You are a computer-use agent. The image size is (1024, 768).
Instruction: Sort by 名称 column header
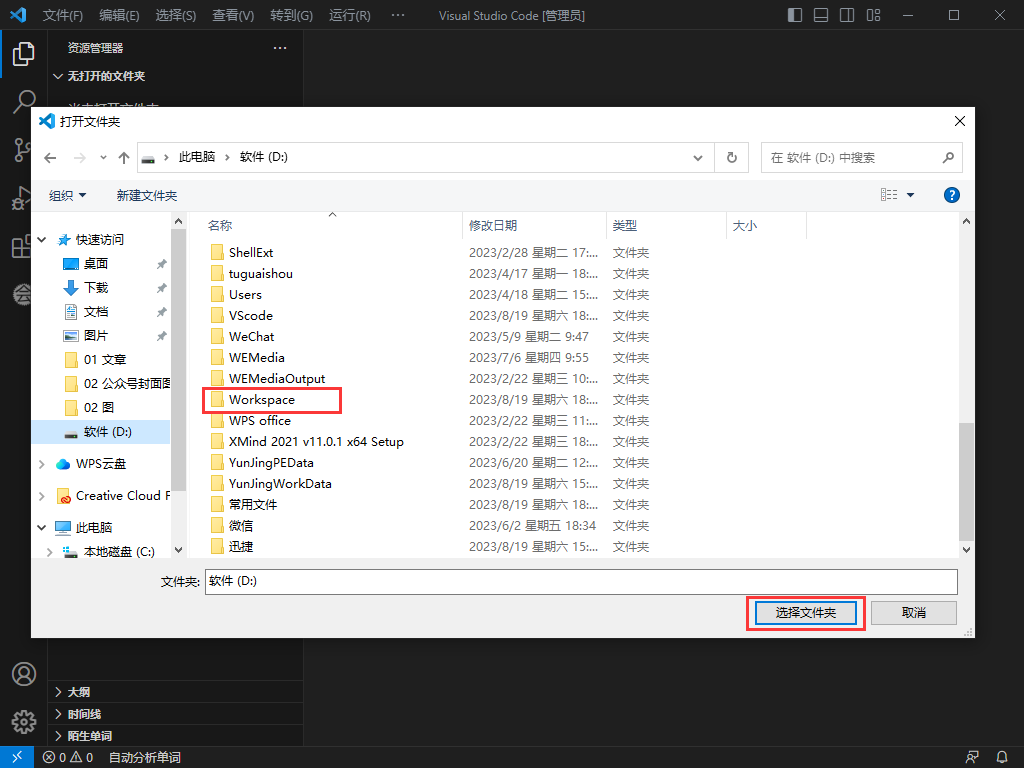click(x=332, y=225)
